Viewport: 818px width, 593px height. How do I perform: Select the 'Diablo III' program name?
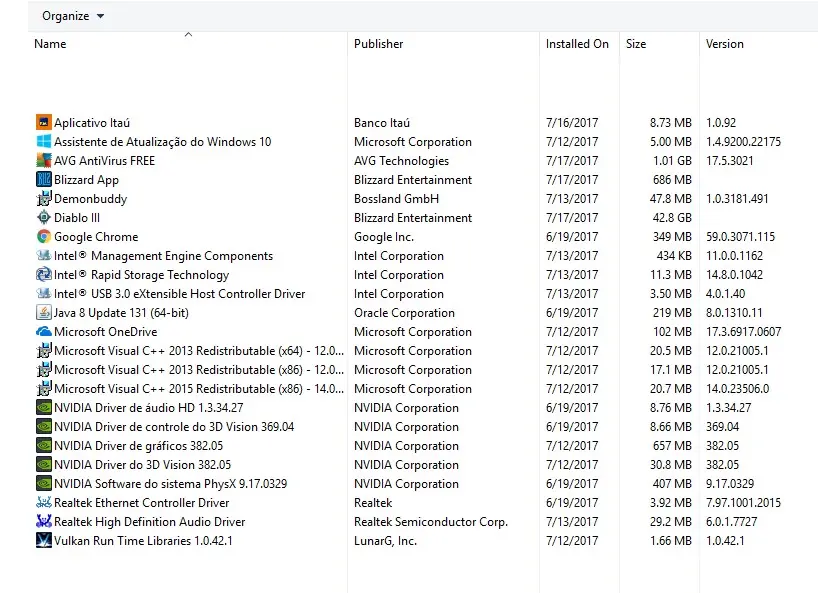[x=77, y=217]
